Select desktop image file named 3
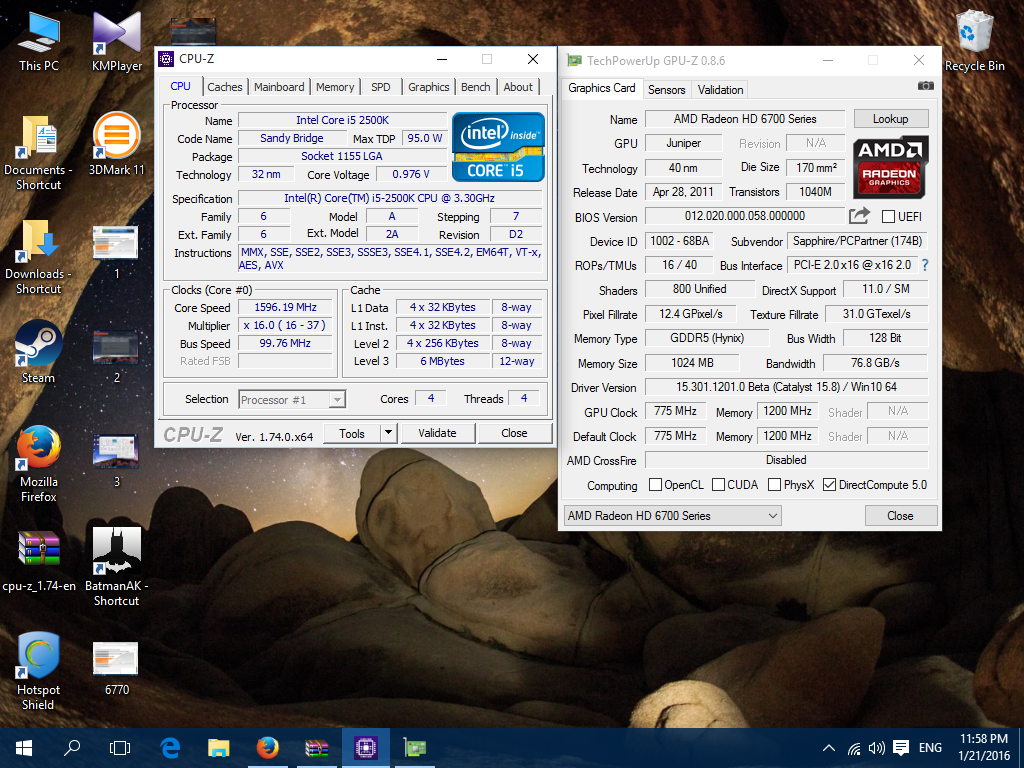Viewport: 1024px width, 768px height. 116,461
